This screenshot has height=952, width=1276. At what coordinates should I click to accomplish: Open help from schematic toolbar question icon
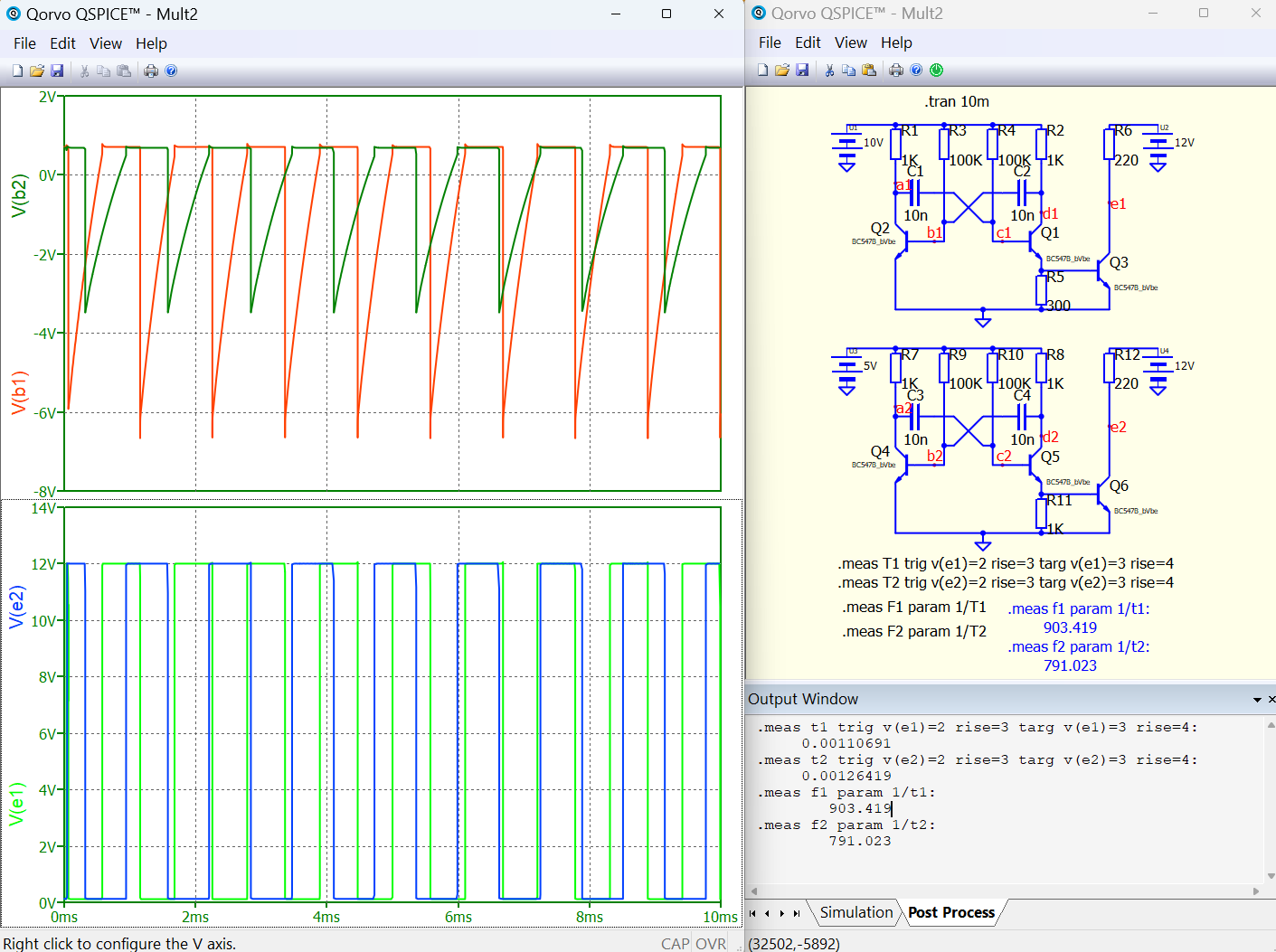[916, 70]
